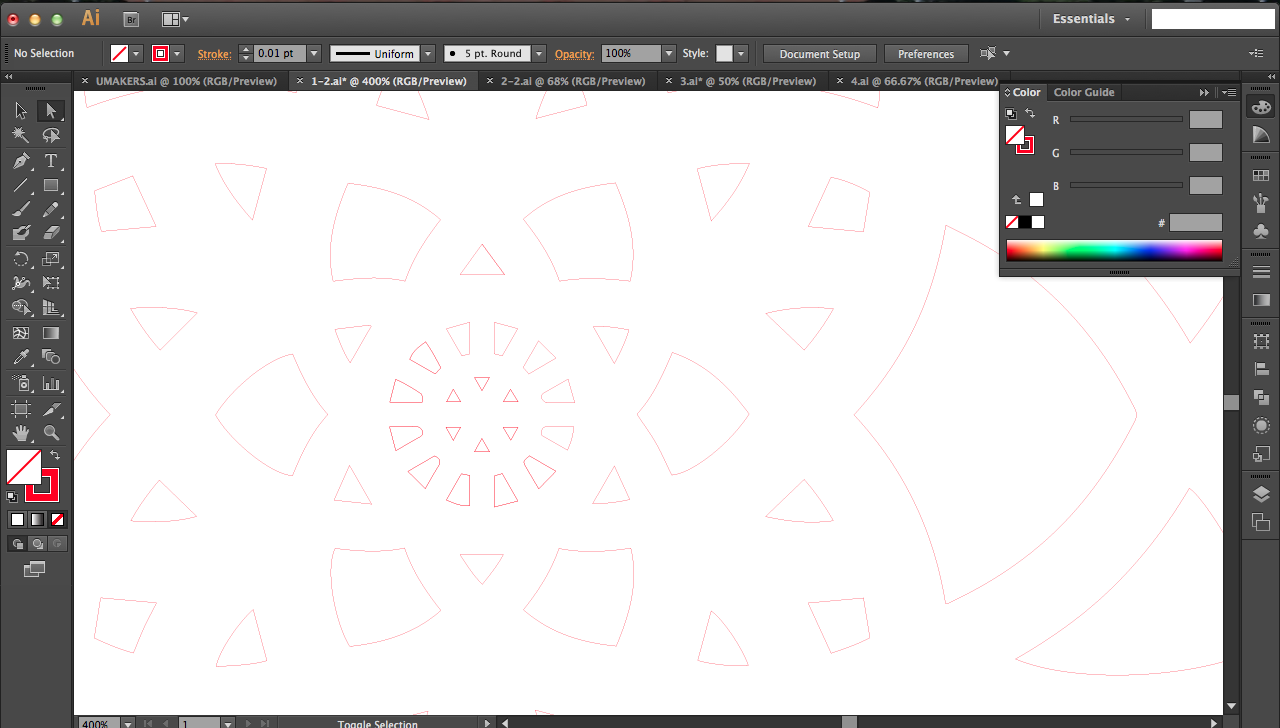Set paint mode to Color
Screen dimensions: 1280x728
pos(17,520)
